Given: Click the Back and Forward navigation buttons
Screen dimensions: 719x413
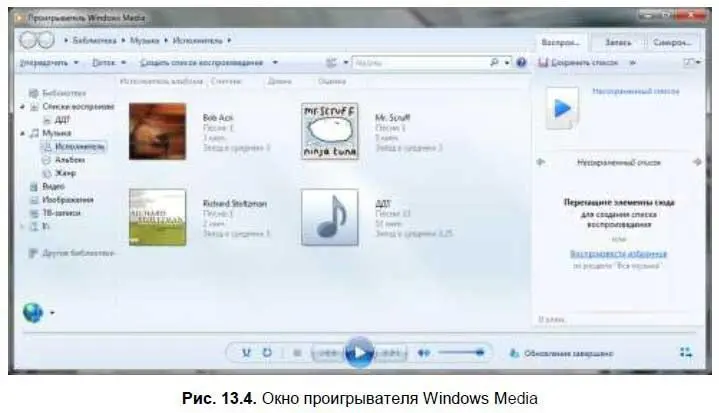Looking at the screenshot, I should 37,41.
